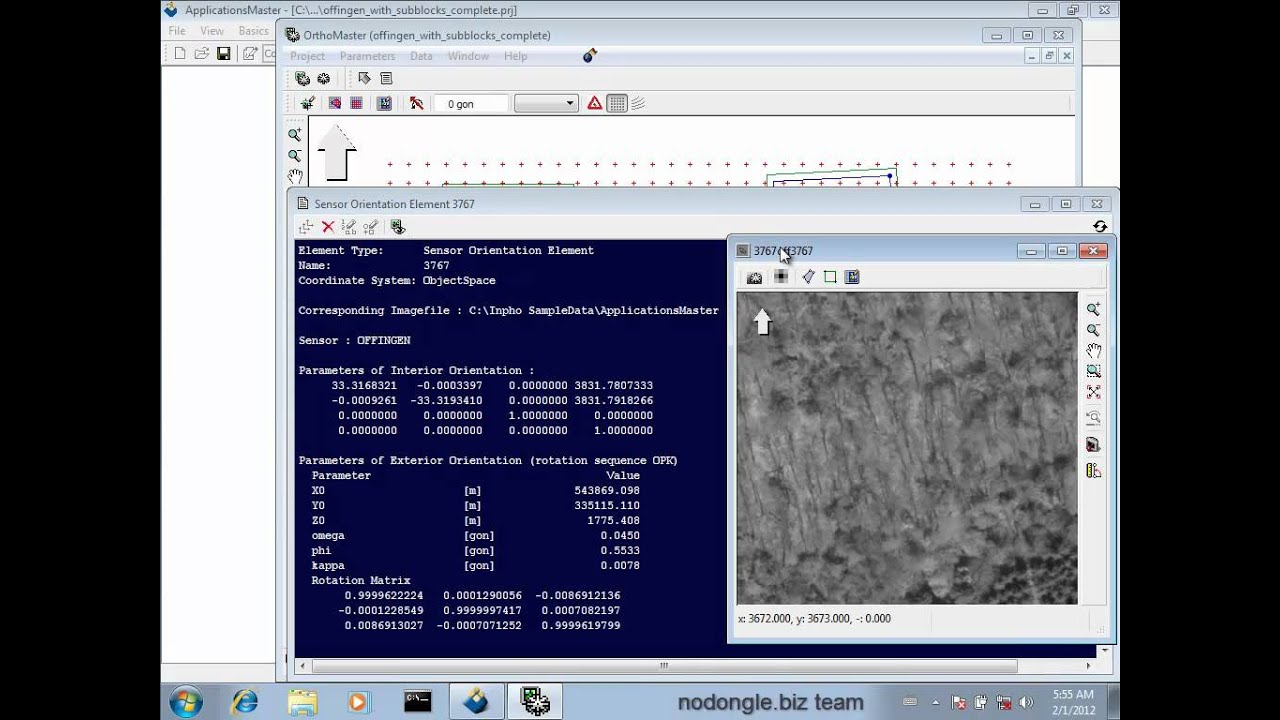This screenshot has width=1280, height=720.
Task: Toggle the diagonal lines icon next to grid
Action: pos(638,103)
